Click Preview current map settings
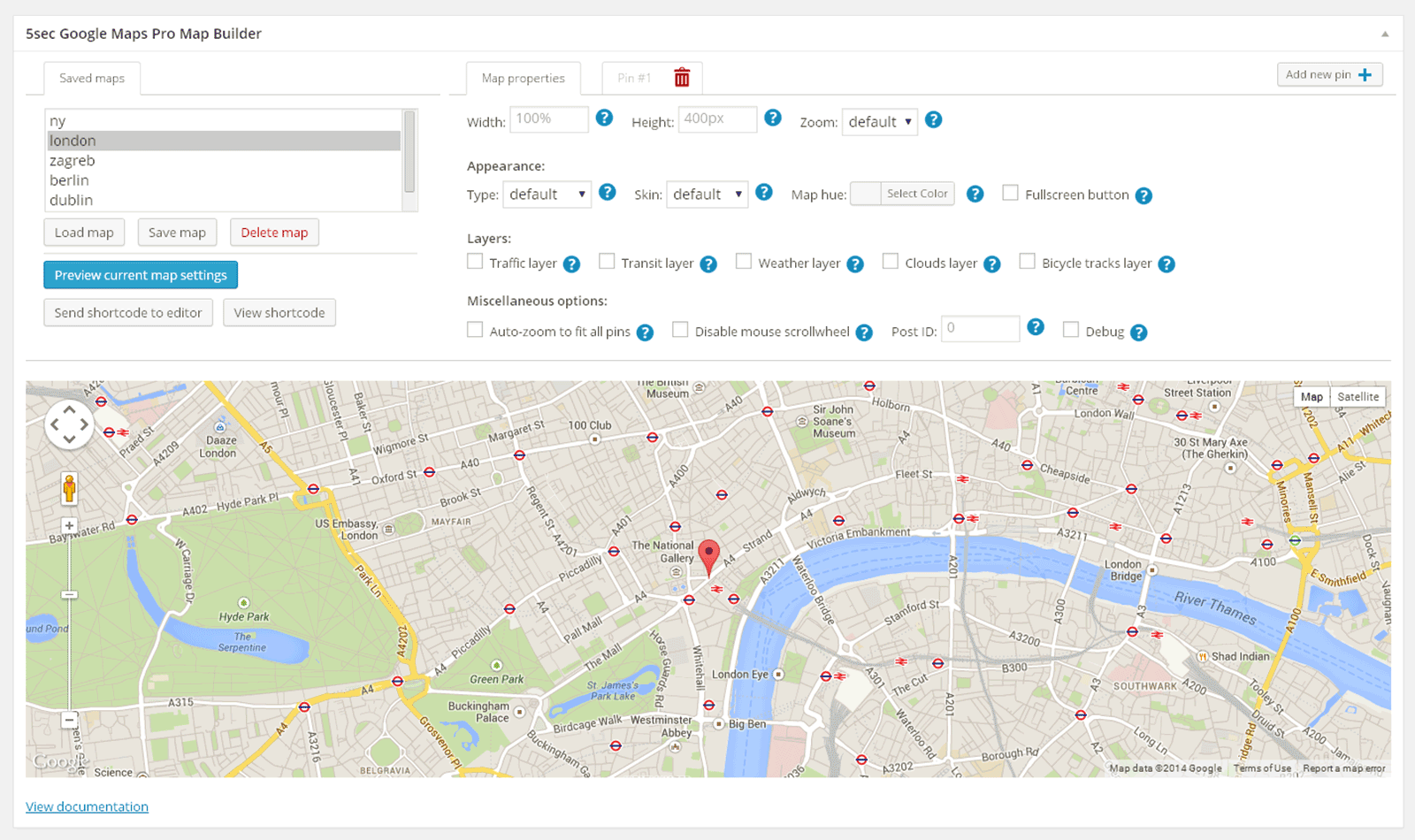1415x840 pixels. [140, 274]
